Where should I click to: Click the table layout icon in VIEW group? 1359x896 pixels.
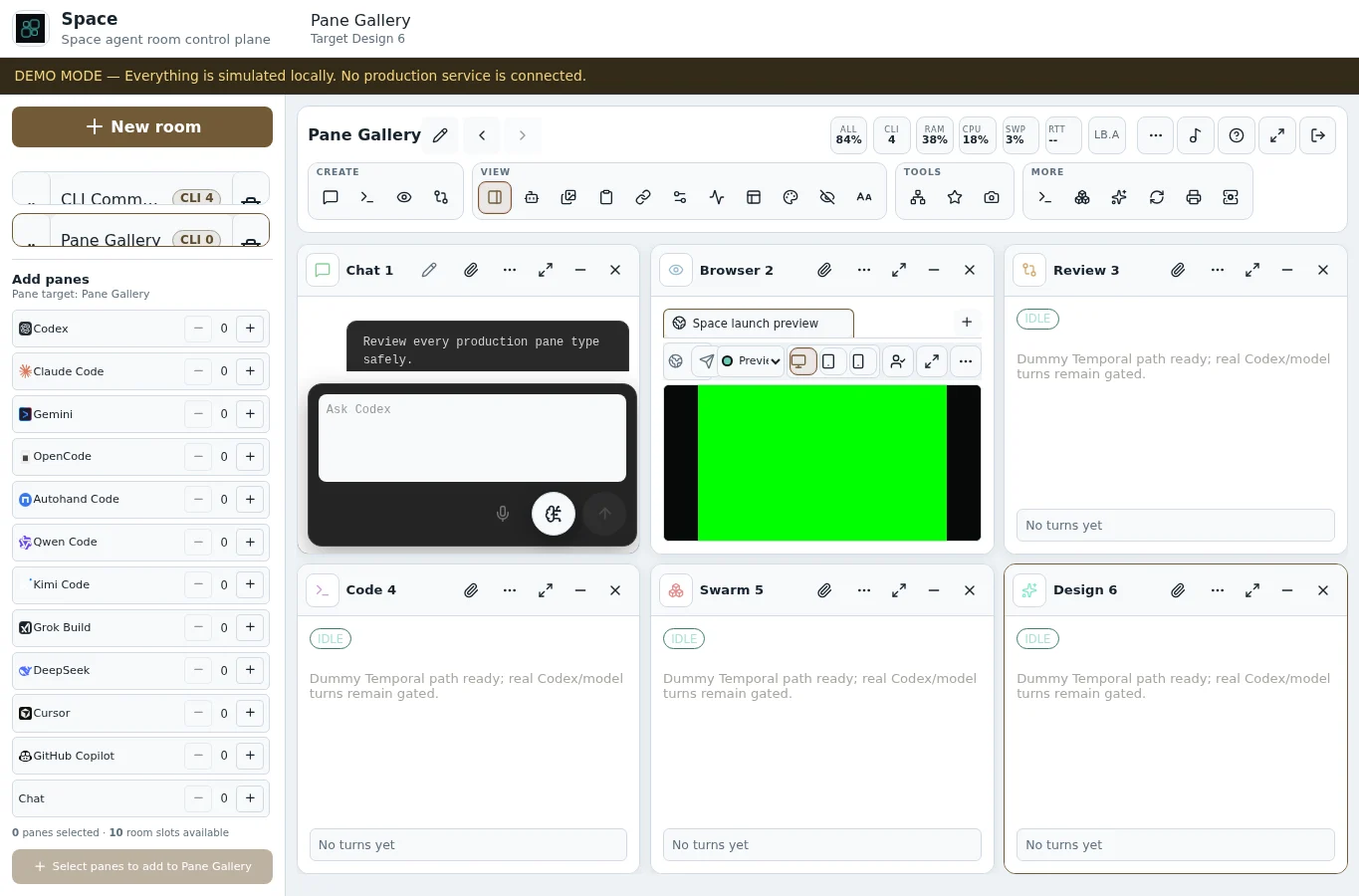pyautogui.click(x=754, y=197)
